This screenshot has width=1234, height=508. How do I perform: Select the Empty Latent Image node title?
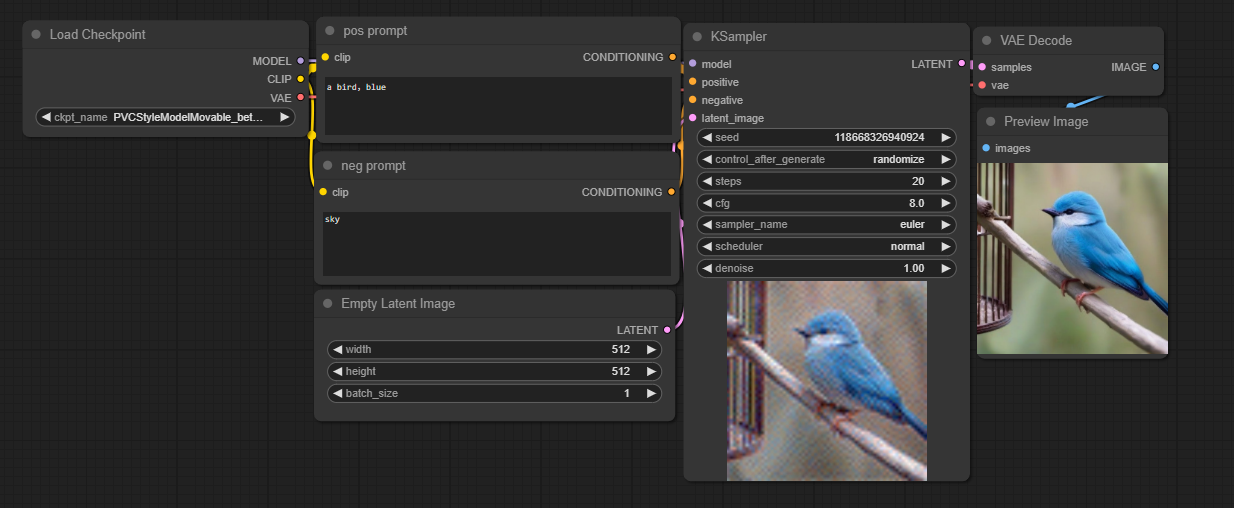[398, 303]
